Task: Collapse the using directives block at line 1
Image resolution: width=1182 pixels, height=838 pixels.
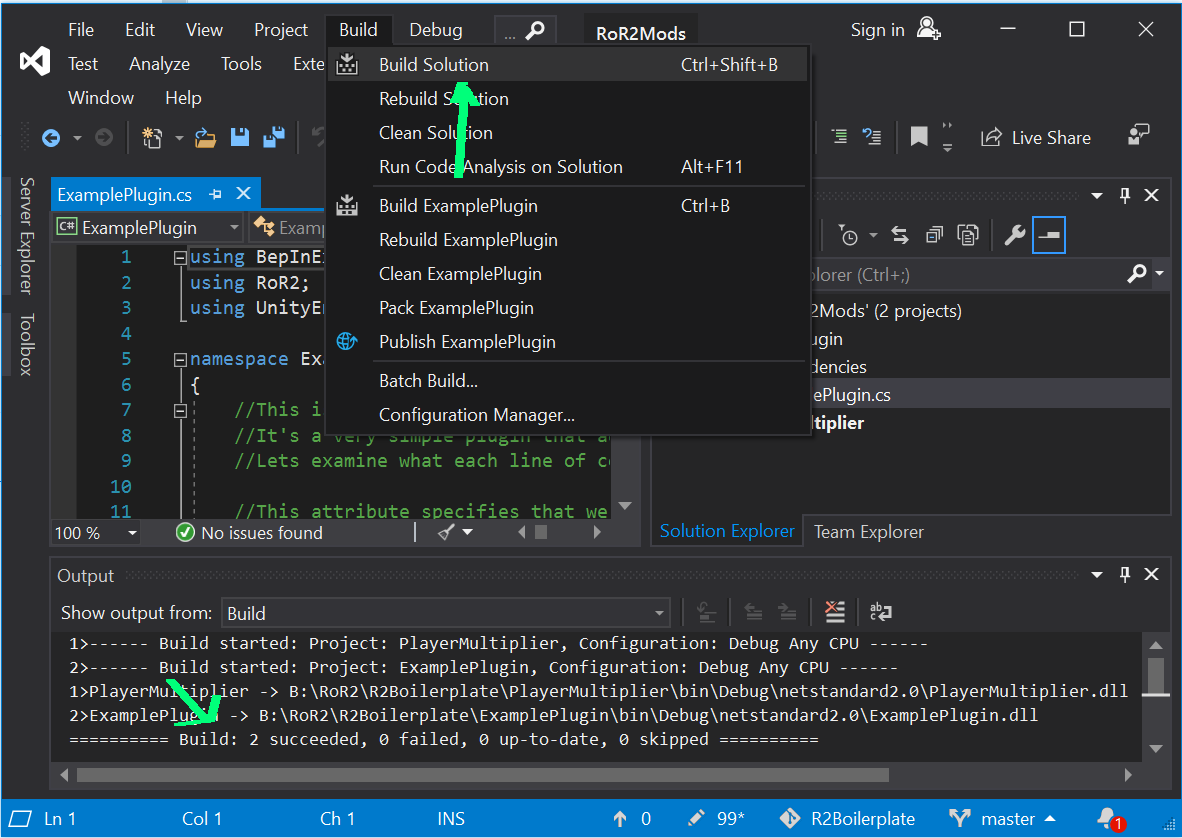Action: coord(179,258)
